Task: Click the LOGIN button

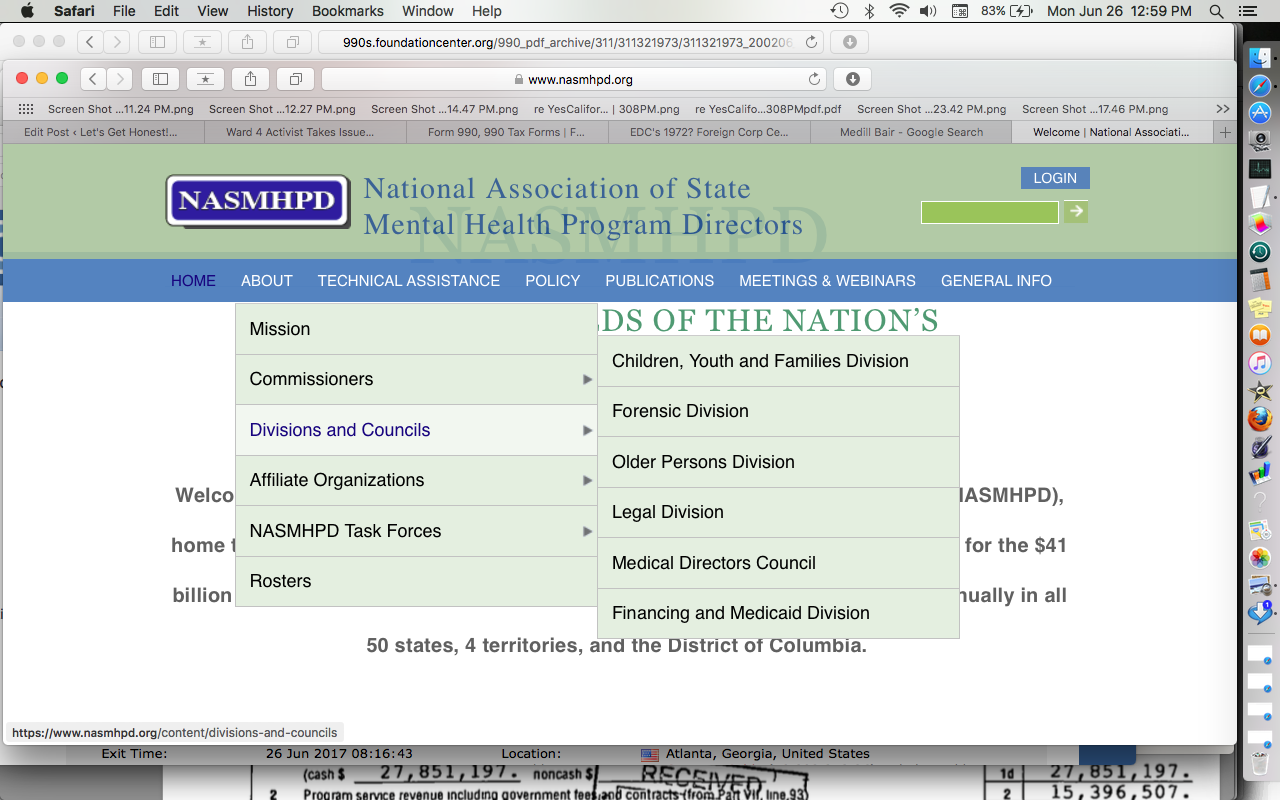Action: 1054,178
